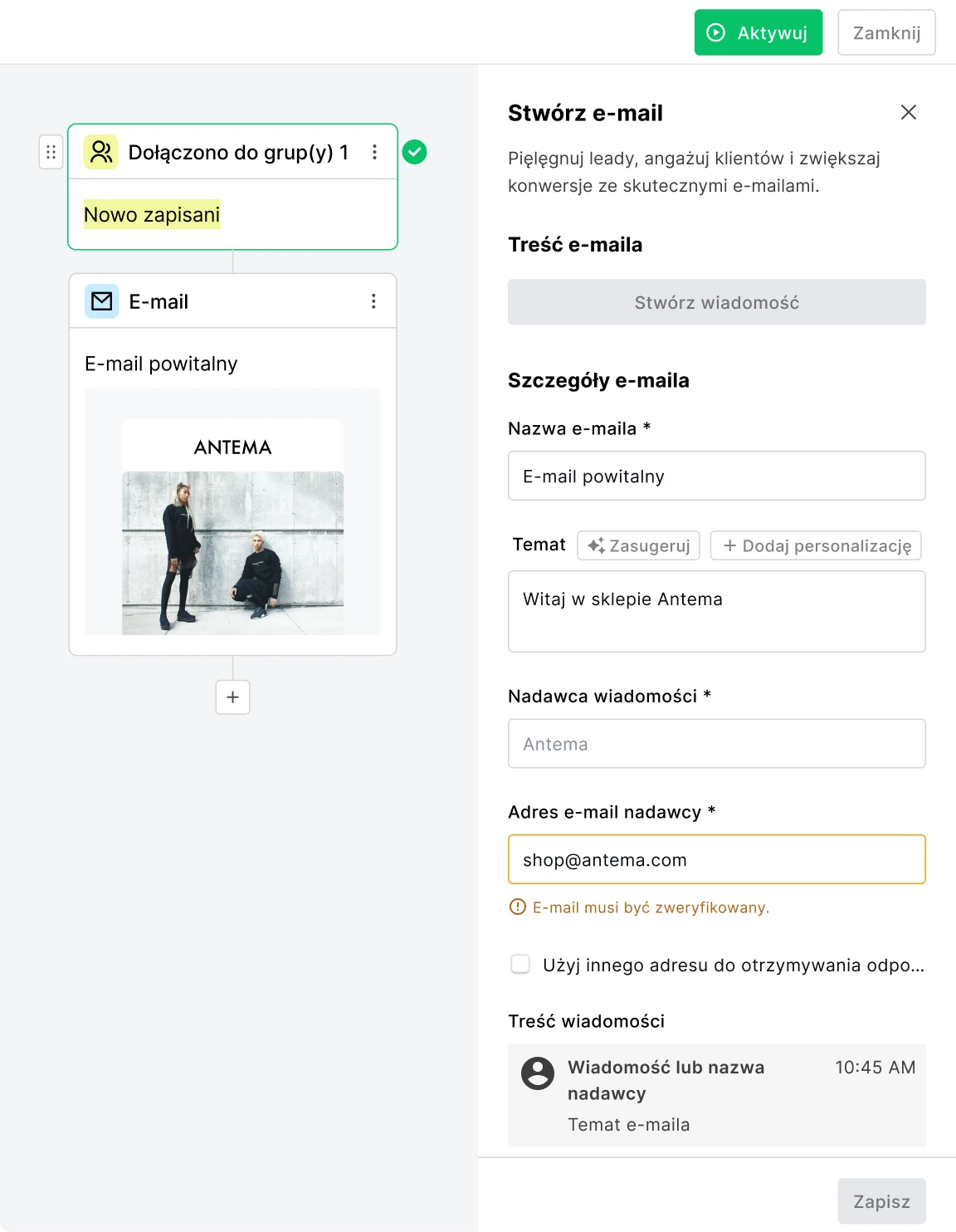Click Zasugeruj to suggest a subject

coord(638,545)
